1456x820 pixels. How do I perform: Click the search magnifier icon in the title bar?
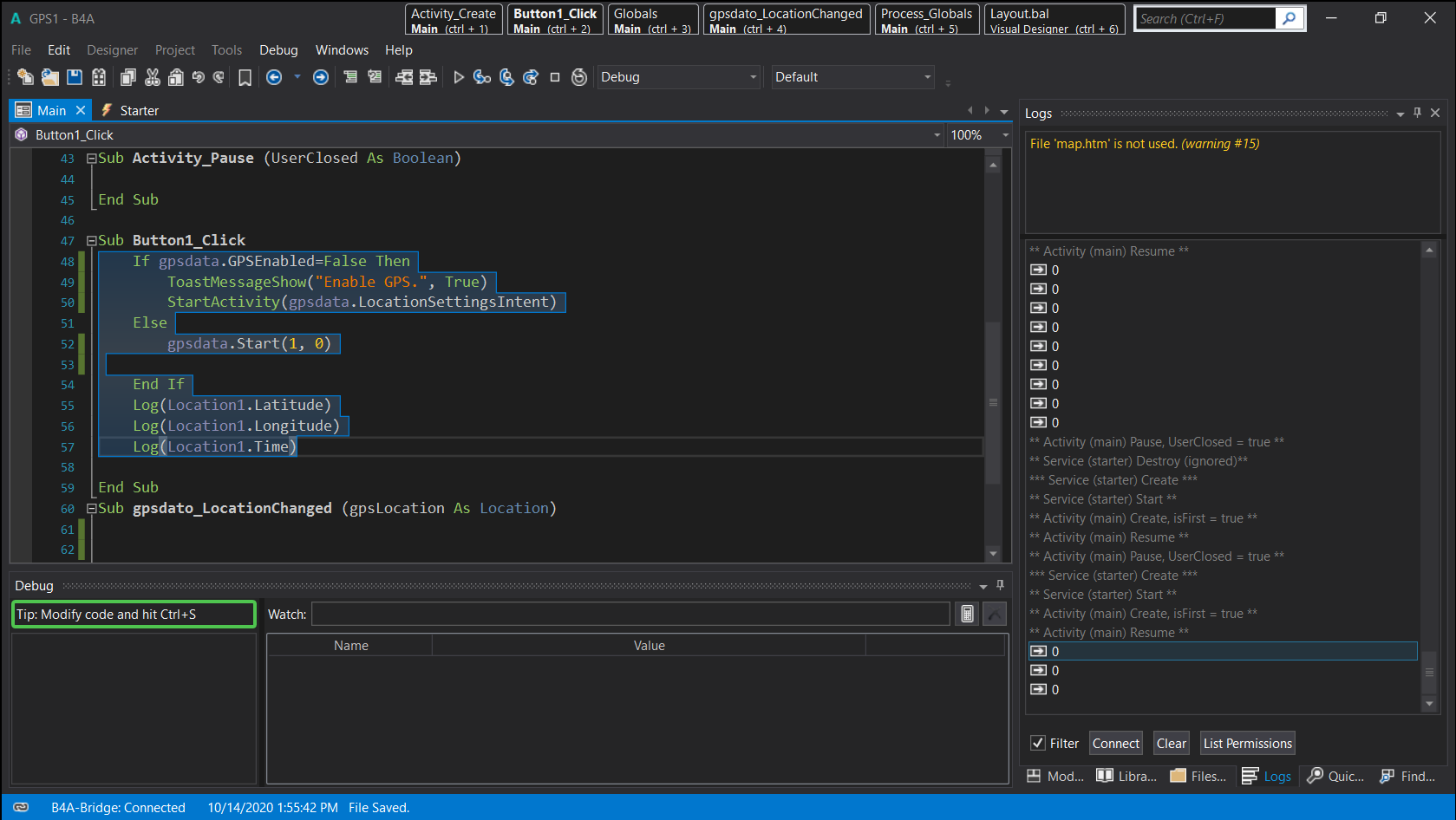pos(1289,18)
